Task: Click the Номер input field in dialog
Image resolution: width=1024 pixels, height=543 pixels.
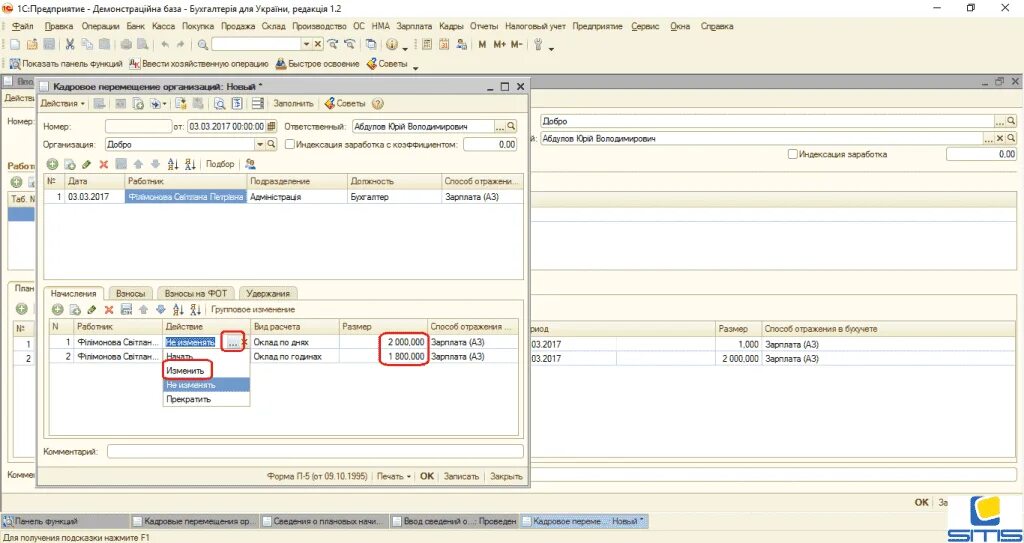Action: 138,126
